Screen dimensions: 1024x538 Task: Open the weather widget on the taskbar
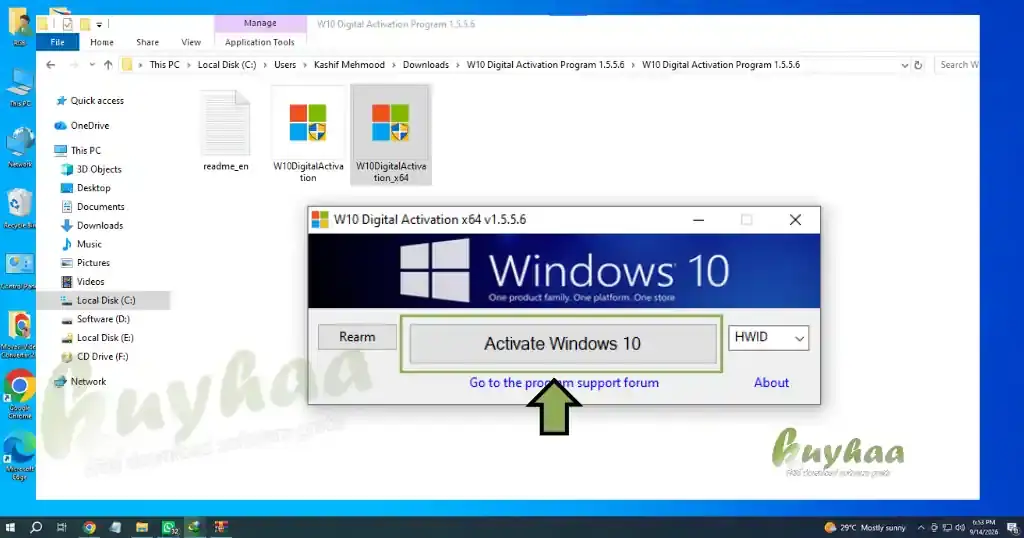click(x=865, y=528)
